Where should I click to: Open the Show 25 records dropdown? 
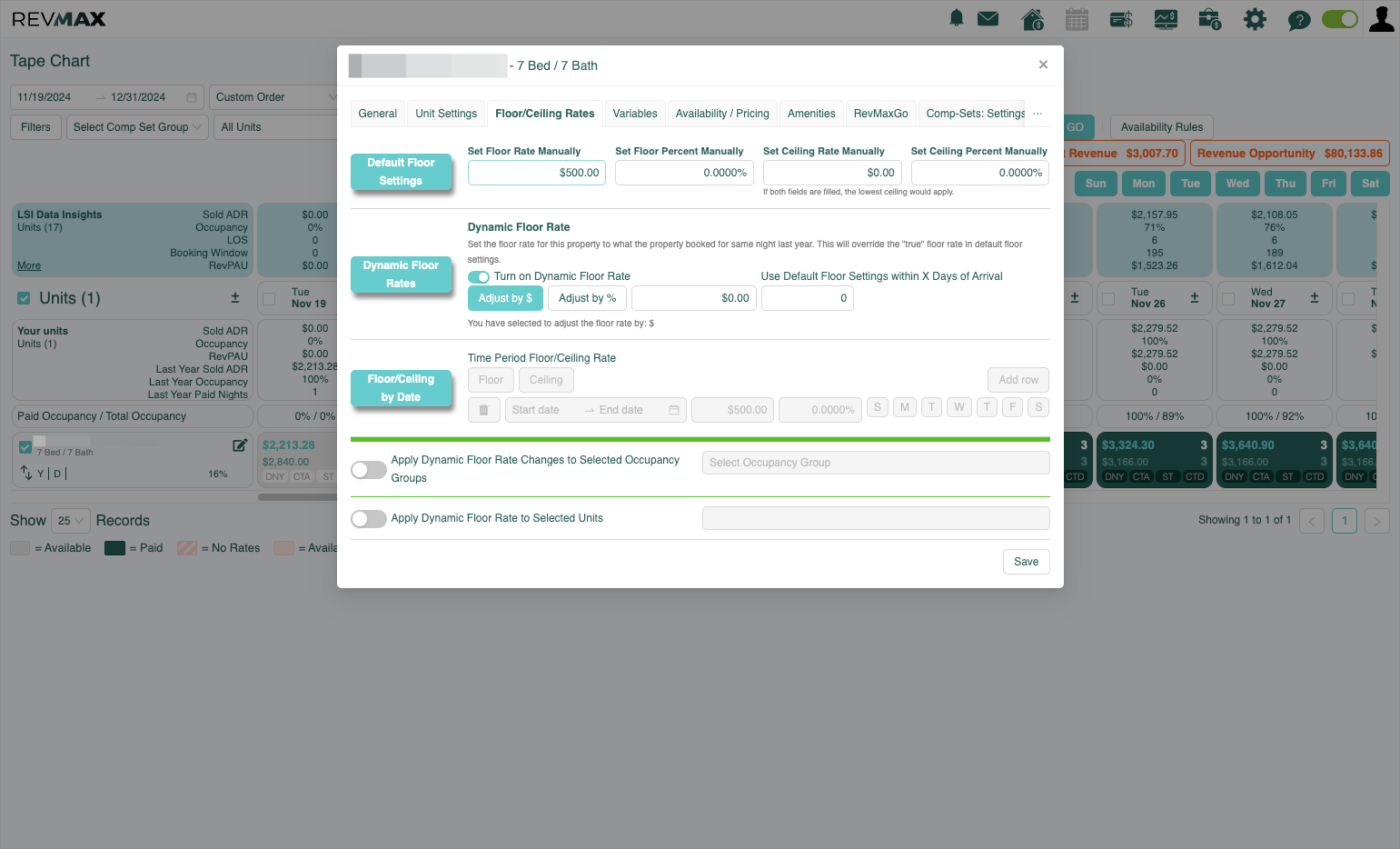[70, 521]
